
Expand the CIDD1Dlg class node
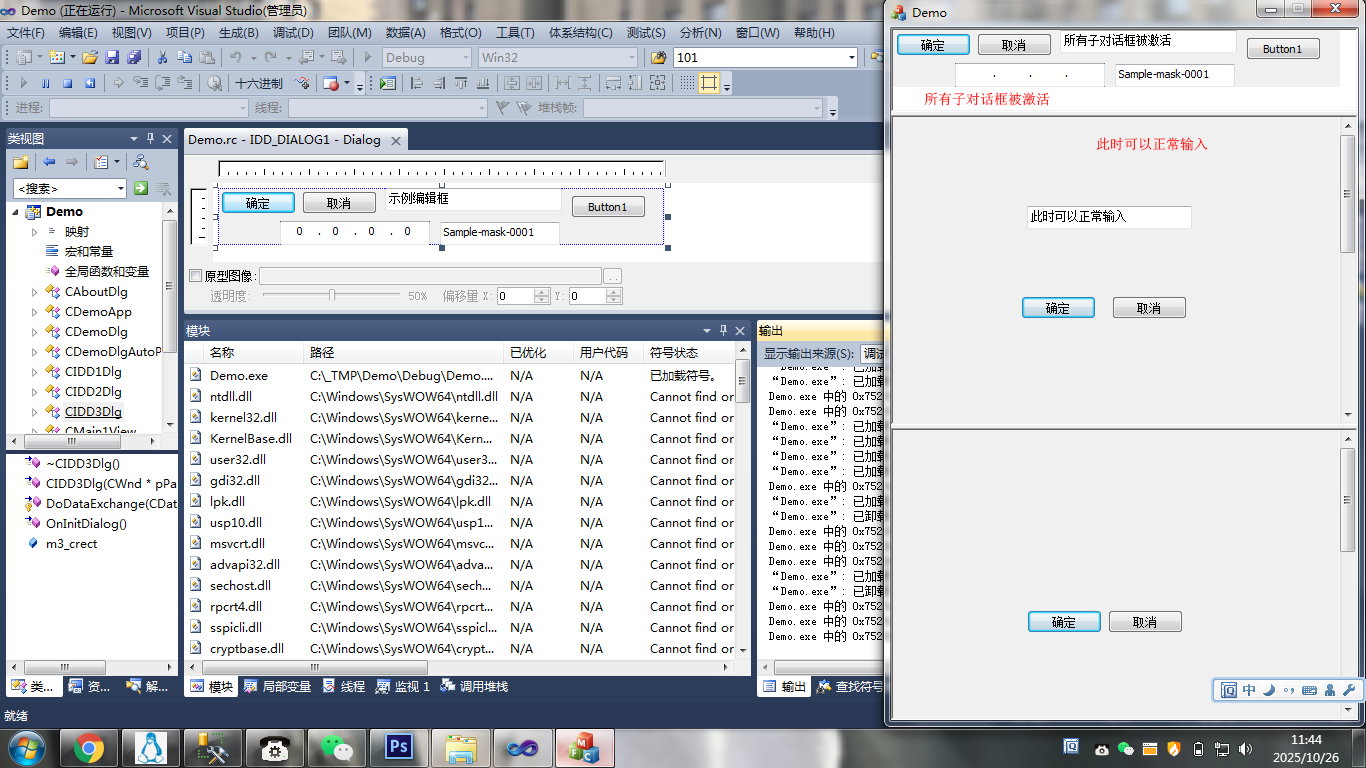pyautogui.click(x=35, y=372)
